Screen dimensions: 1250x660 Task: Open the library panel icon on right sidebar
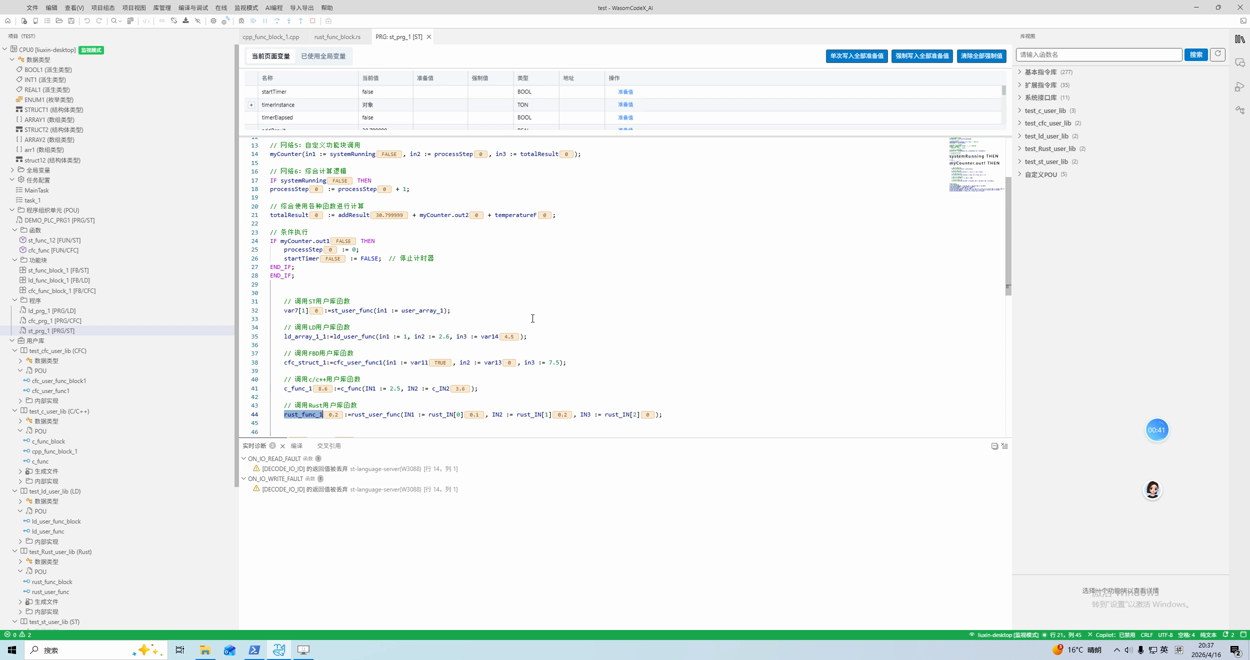(1240, 39)
